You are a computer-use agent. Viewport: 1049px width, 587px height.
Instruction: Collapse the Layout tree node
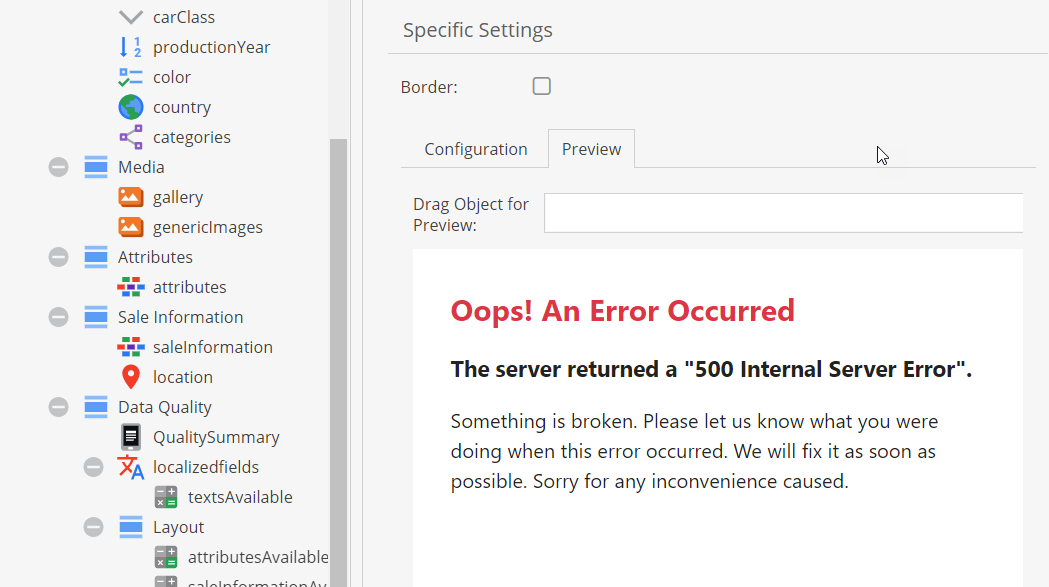(x=93, y=527)
